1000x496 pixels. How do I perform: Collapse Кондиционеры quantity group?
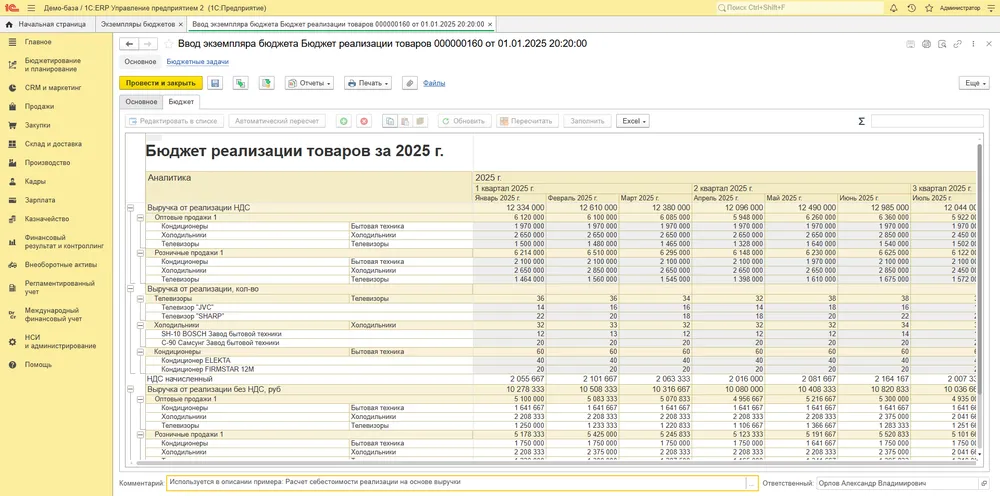[x=140, y=352]
